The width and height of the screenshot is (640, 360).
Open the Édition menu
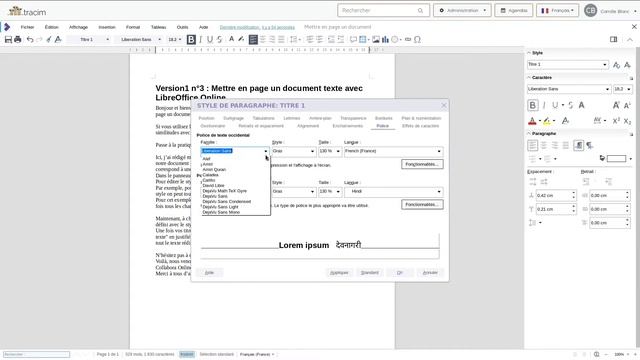[51, 27]
